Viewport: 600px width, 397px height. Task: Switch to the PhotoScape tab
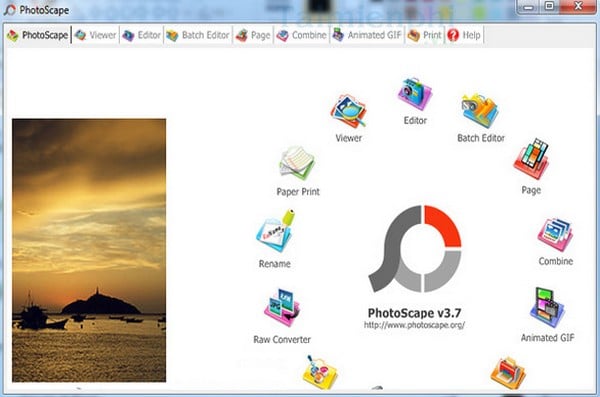coord(38,35)
